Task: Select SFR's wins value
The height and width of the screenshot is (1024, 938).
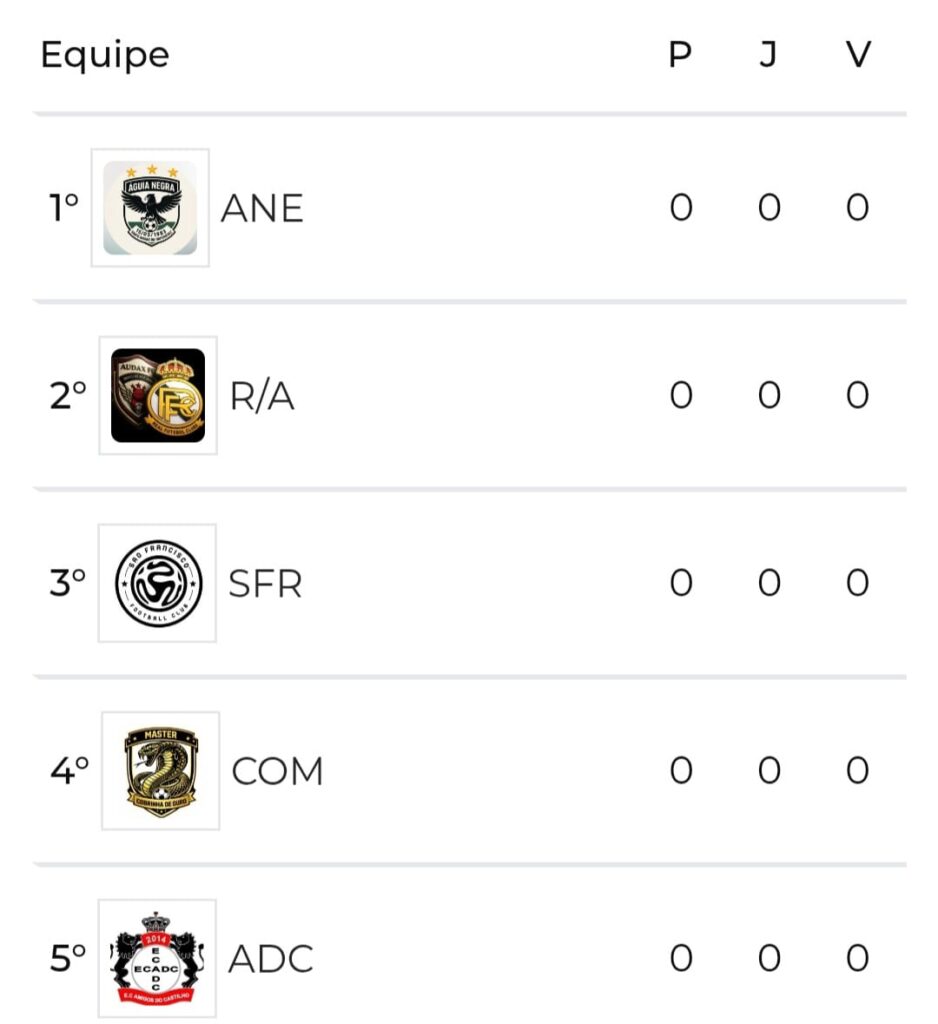Action: coord(857,583)
